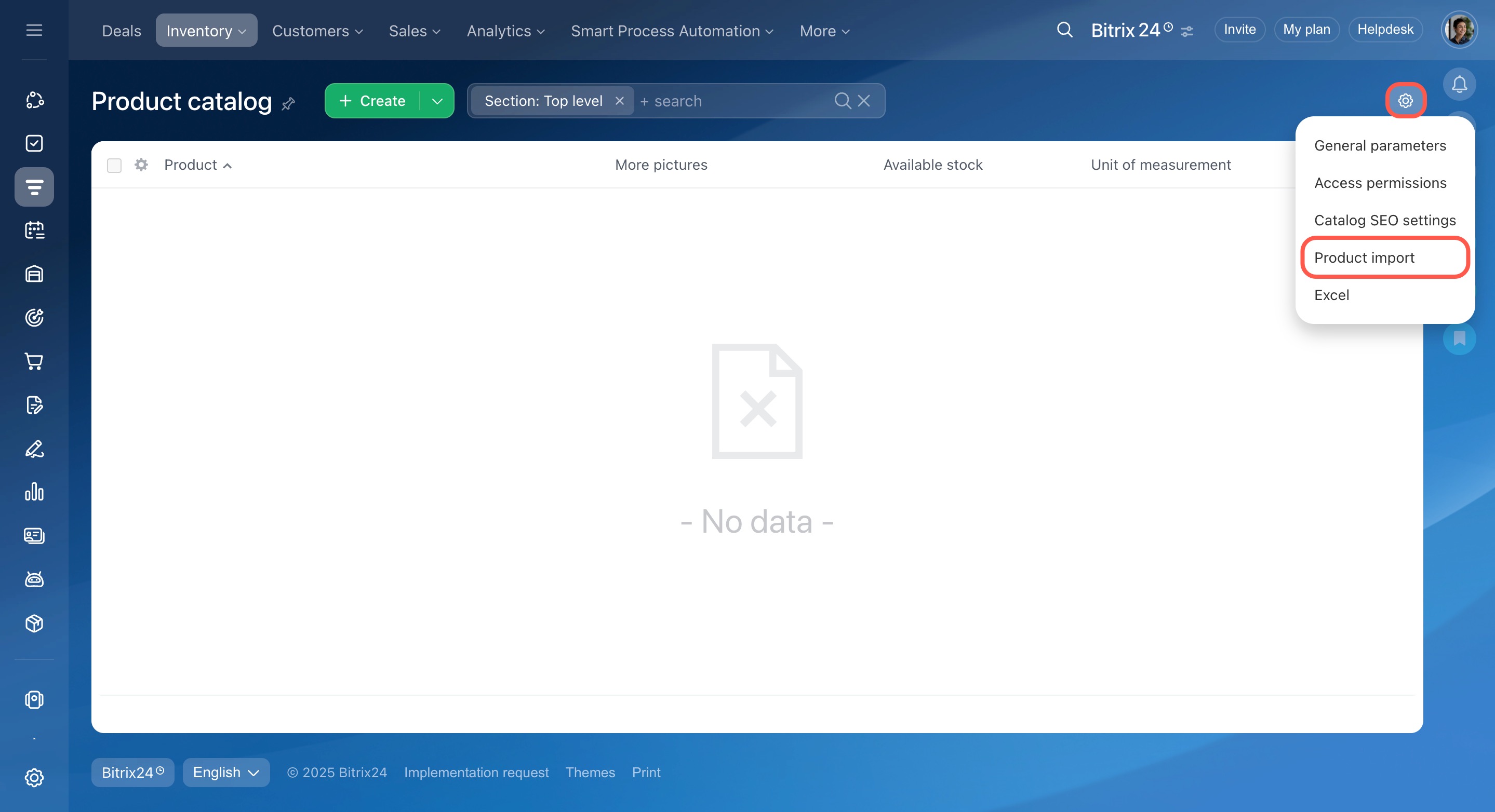Select Product import from menu
1495x812 pixels.
point(1364,258)
